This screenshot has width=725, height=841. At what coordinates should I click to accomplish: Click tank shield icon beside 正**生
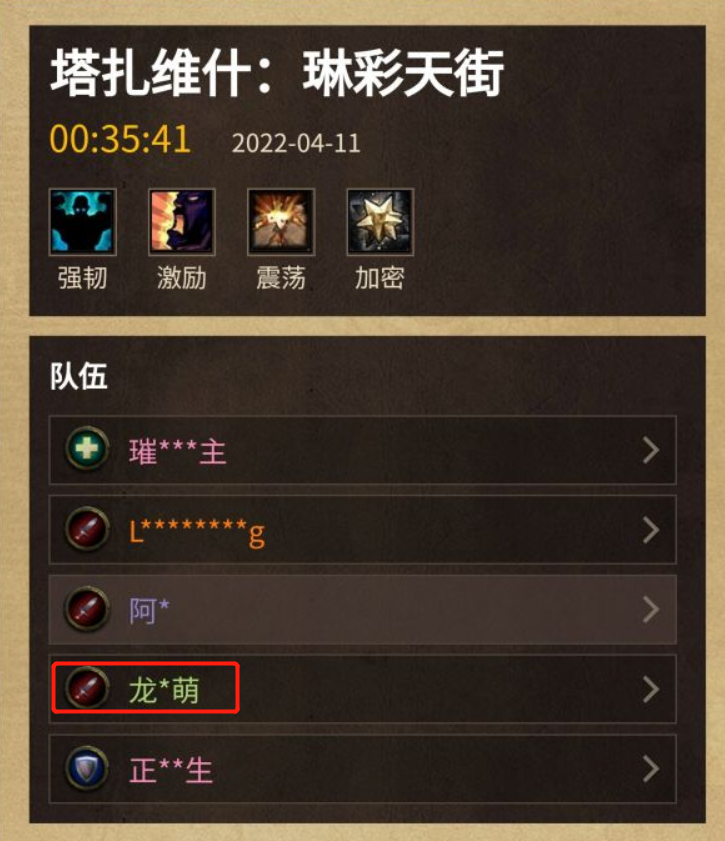(x=87, y=768)
